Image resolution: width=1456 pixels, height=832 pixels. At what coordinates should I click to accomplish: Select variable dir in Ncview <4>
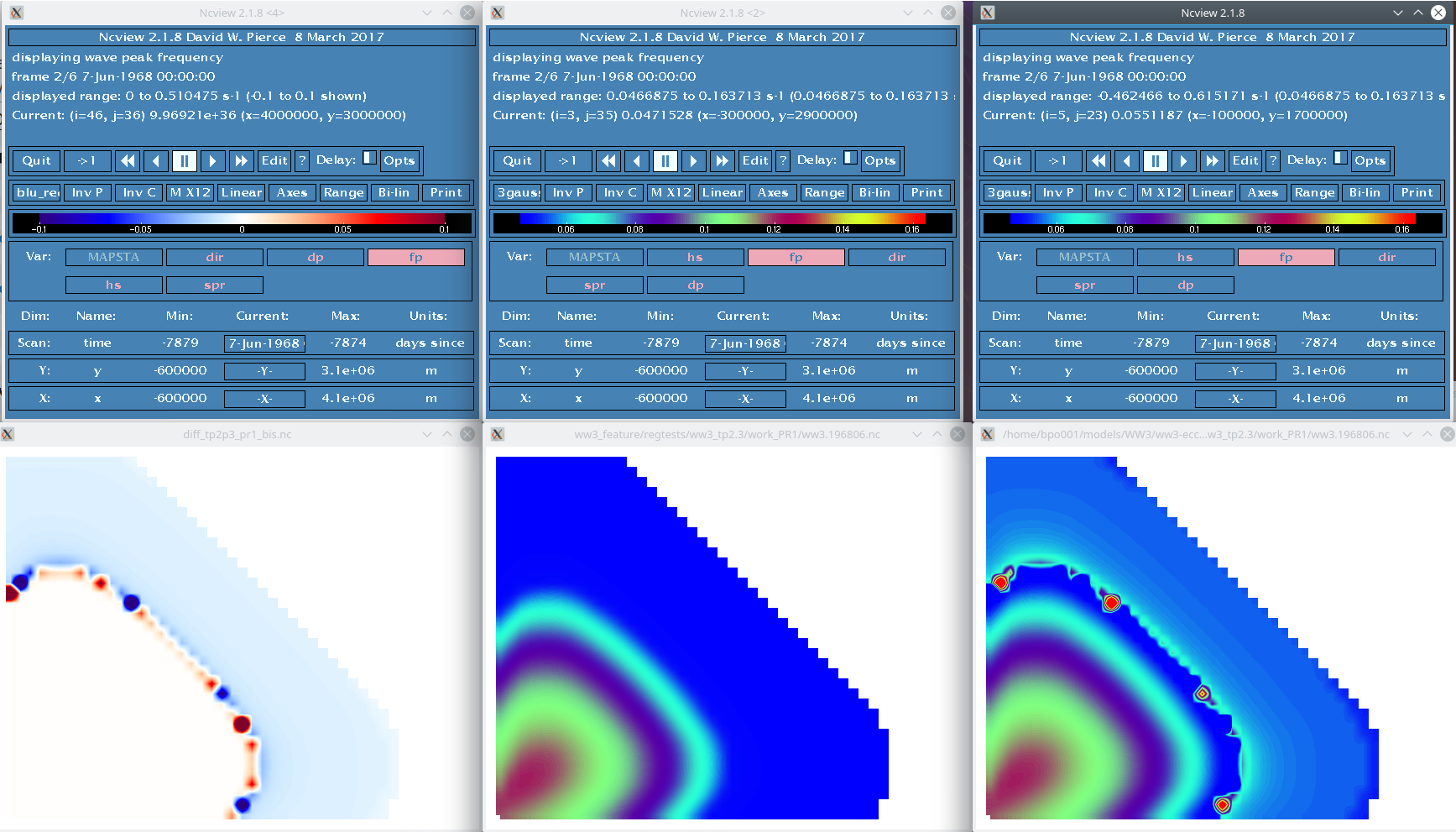click(215, 258)
